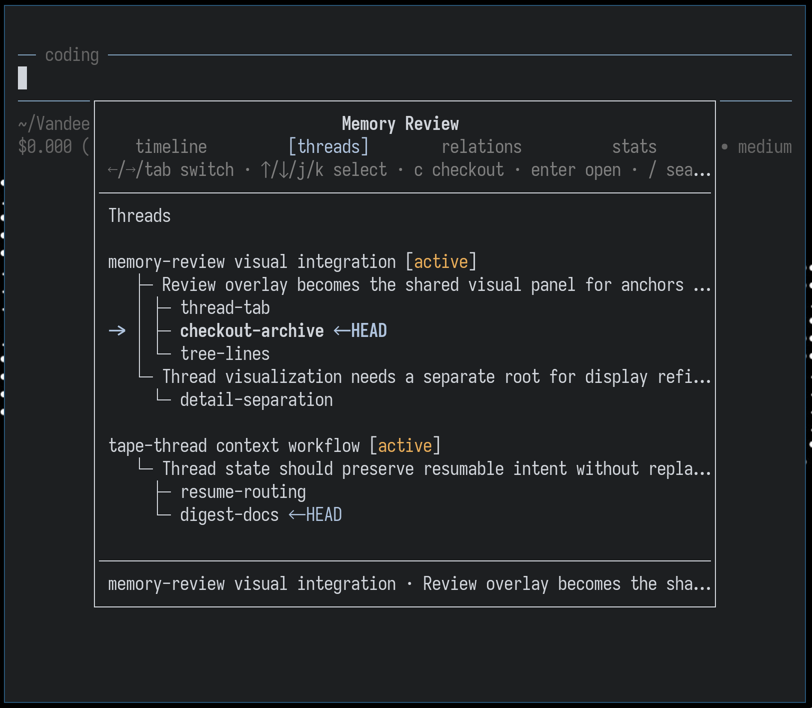This screenshot has height=708, width=812.
Task: Select the checkout-archive tree entry
Action: (252, 331)
